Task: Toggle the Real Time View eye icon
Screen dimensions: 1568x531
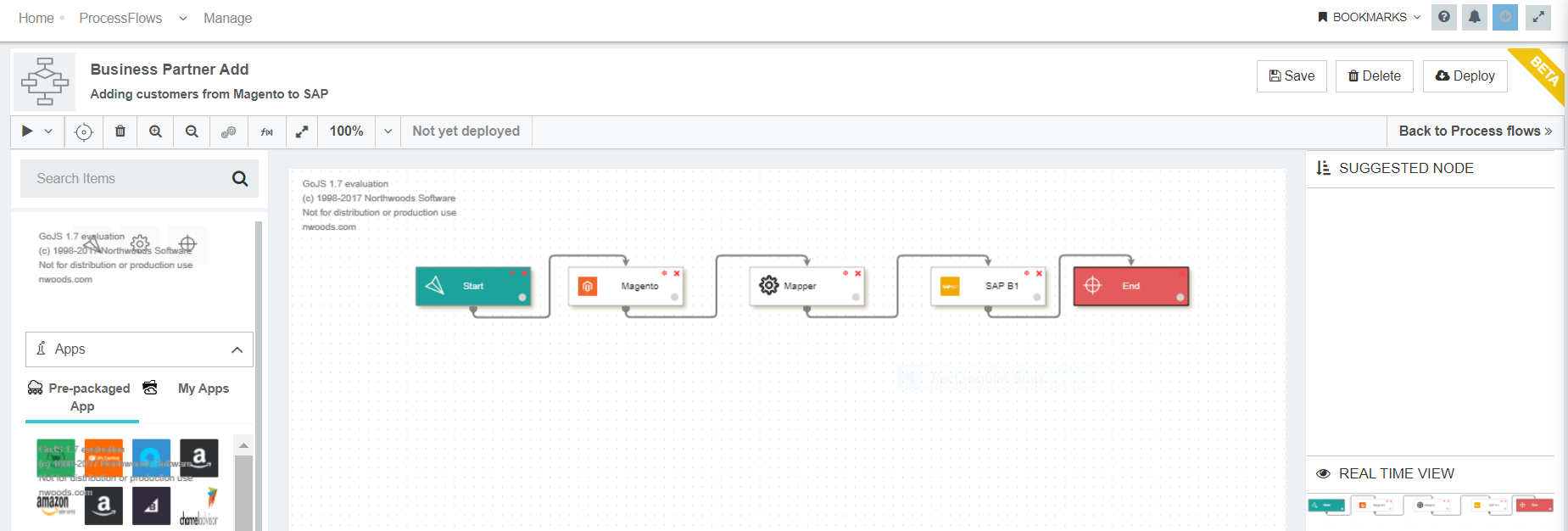Action: pyautogui.click(x=1324, y=473)
